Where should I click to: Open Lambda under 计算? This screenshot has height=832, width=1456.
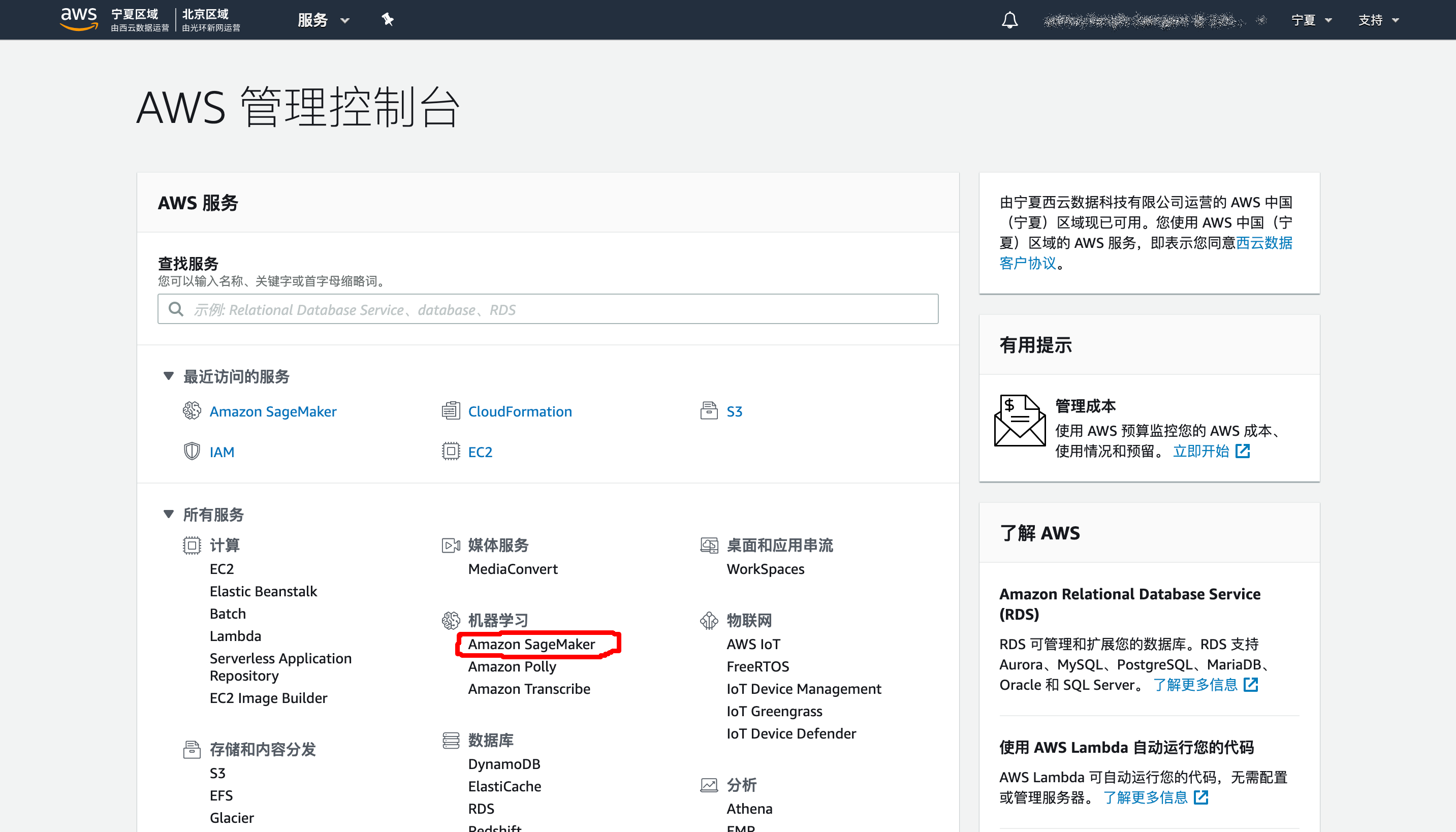(235, 636)
